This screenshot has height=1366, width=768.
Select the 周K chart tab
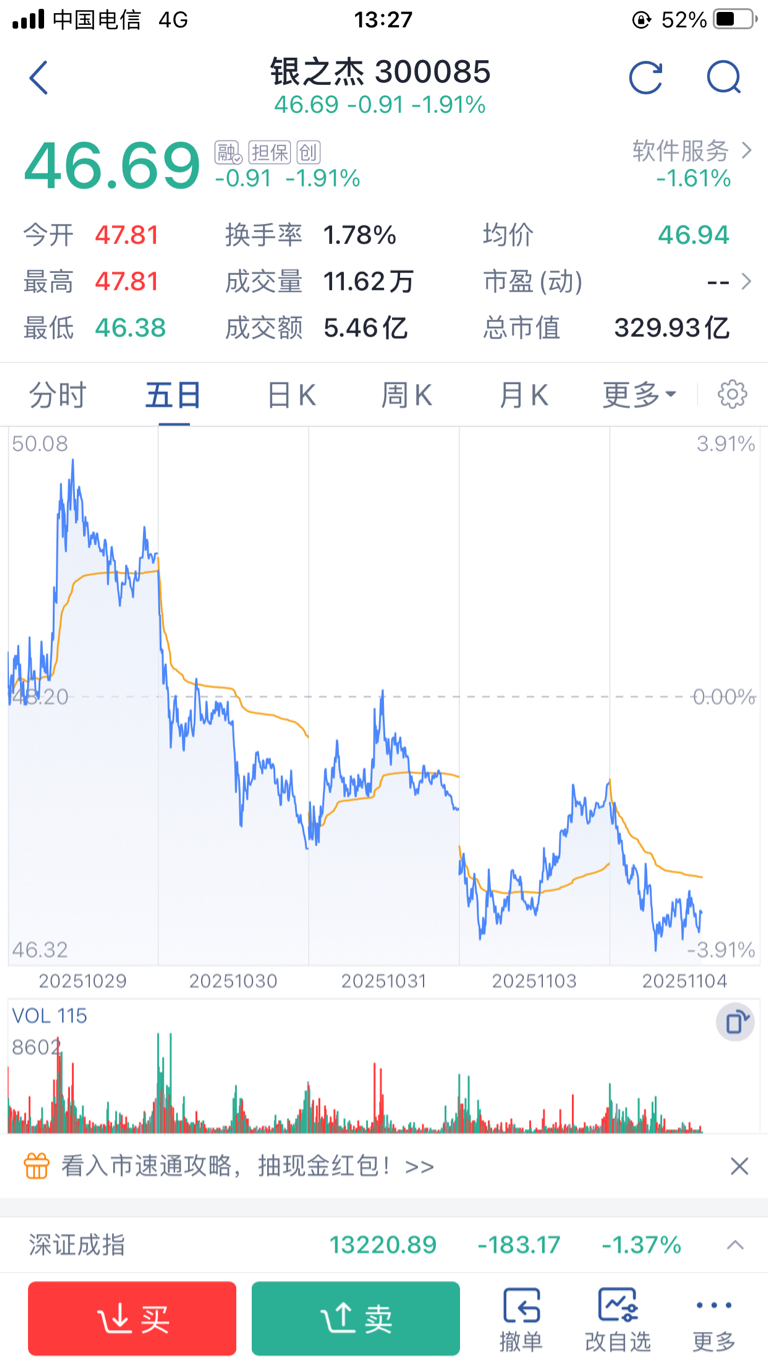[407, 395]
